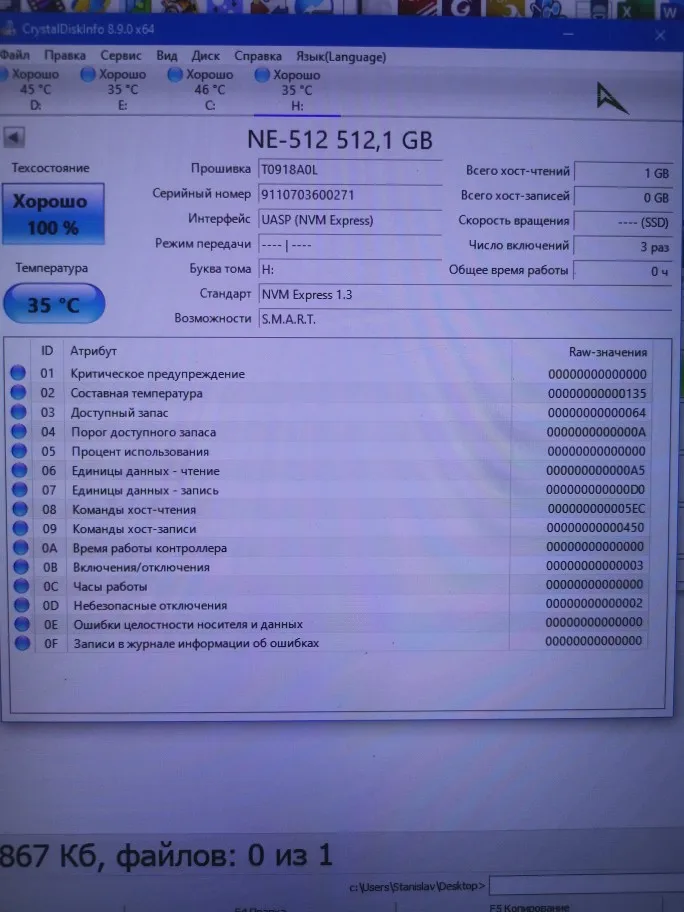Viewport: 684px width, 912px height.
Task: Click the Стандарт field NVM Express 1.3
Action: click(x=465, y=294)
